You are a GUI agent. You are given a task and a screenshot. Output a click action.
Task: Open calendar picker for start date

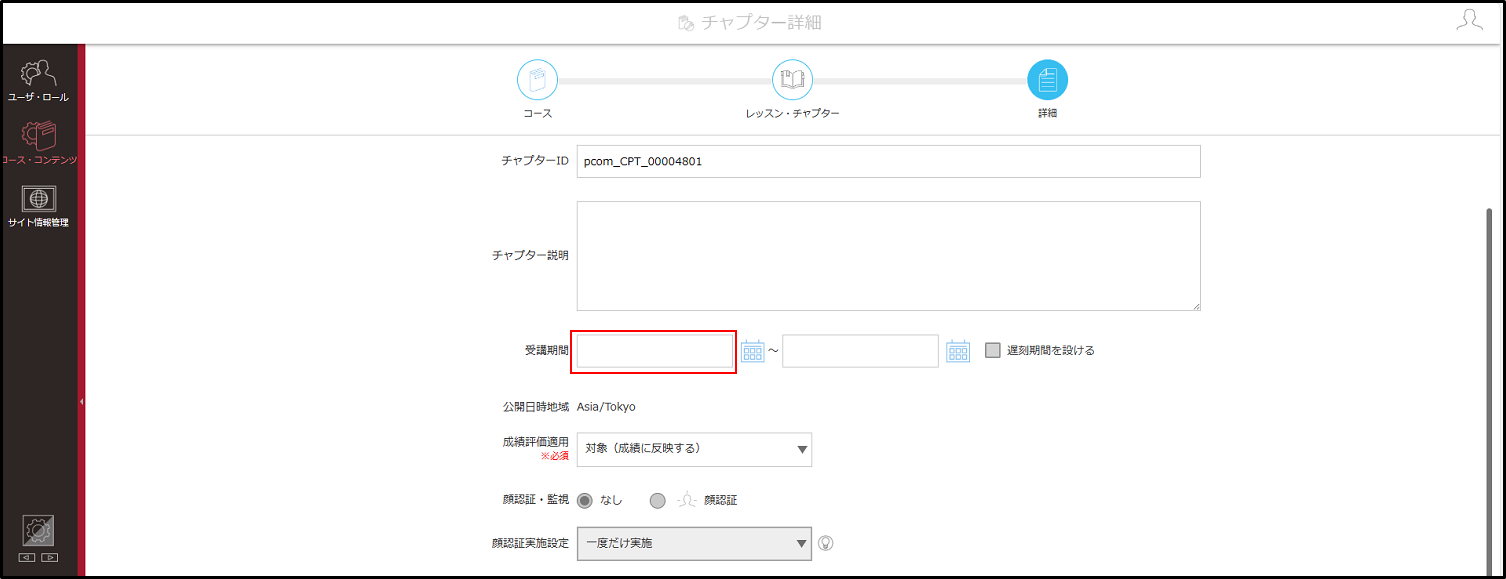click(x=753, y=351)
